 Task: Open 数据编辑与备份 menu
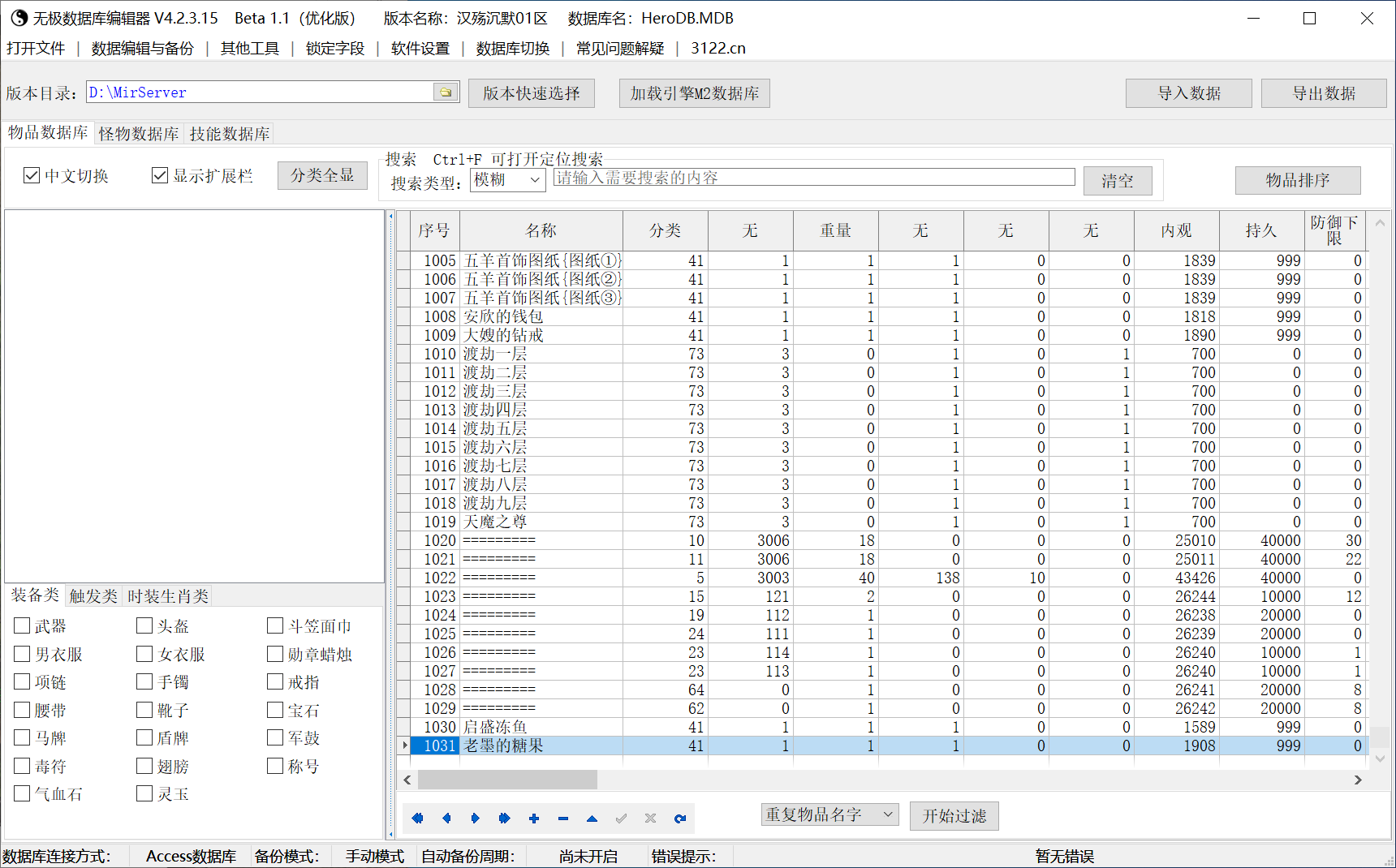coord(143,49)
